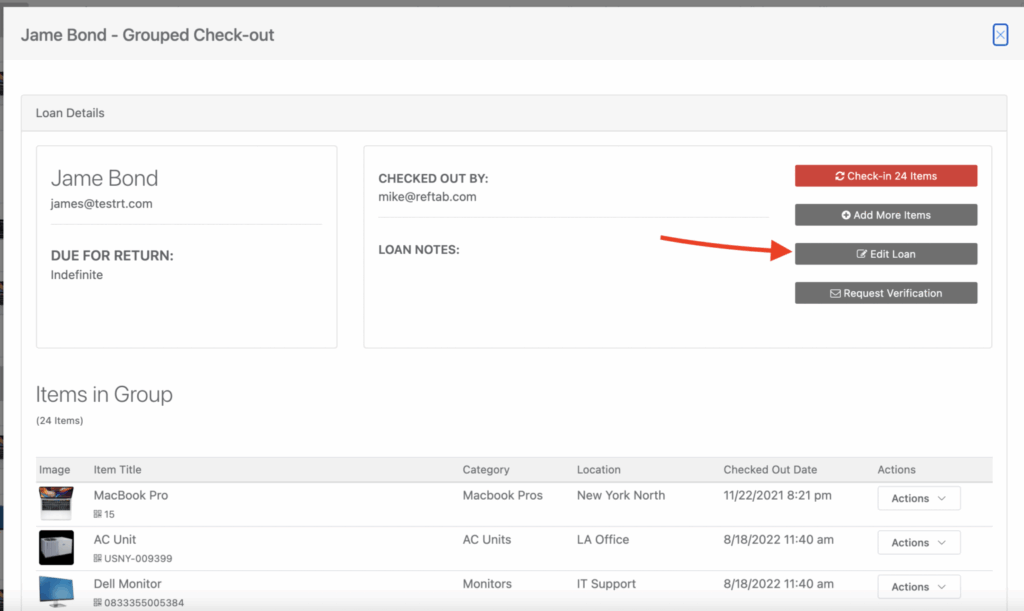Click the AC Unit thumbnail image
The image size is (1024, 611).
(x=56, y=548)
